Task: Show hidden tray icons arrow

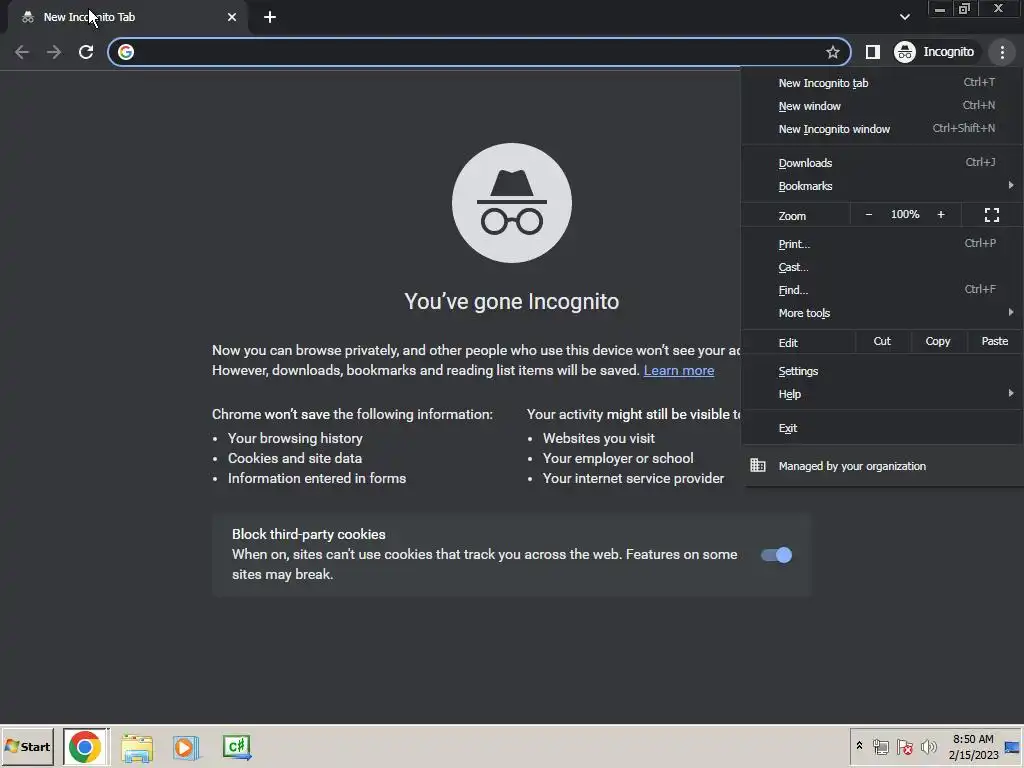Action: (x=859, y=746)
